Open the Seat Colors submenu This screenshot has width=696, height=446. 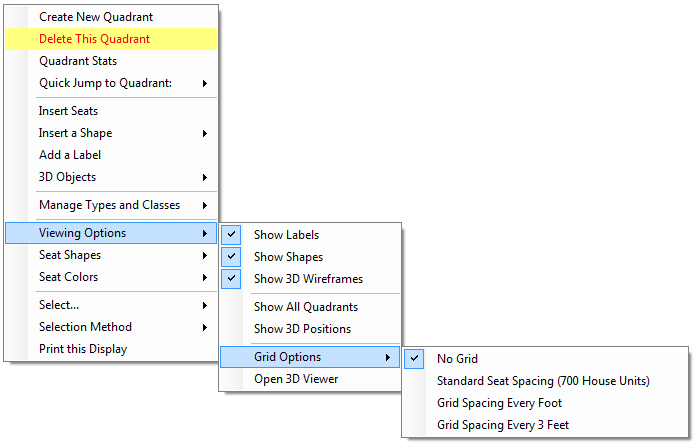pyautogui.click(x=68, y=277)
